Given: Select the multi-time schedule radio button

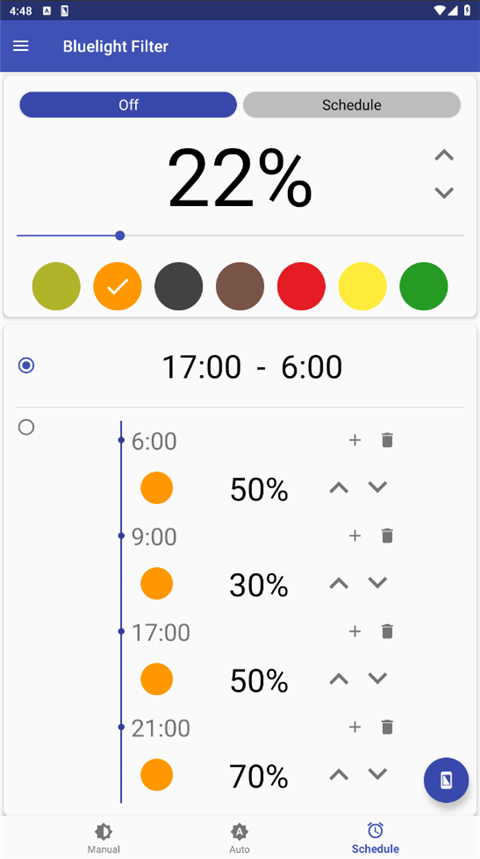Looking at the screenshot, I should pyautogui.click(x=26, y=427).
